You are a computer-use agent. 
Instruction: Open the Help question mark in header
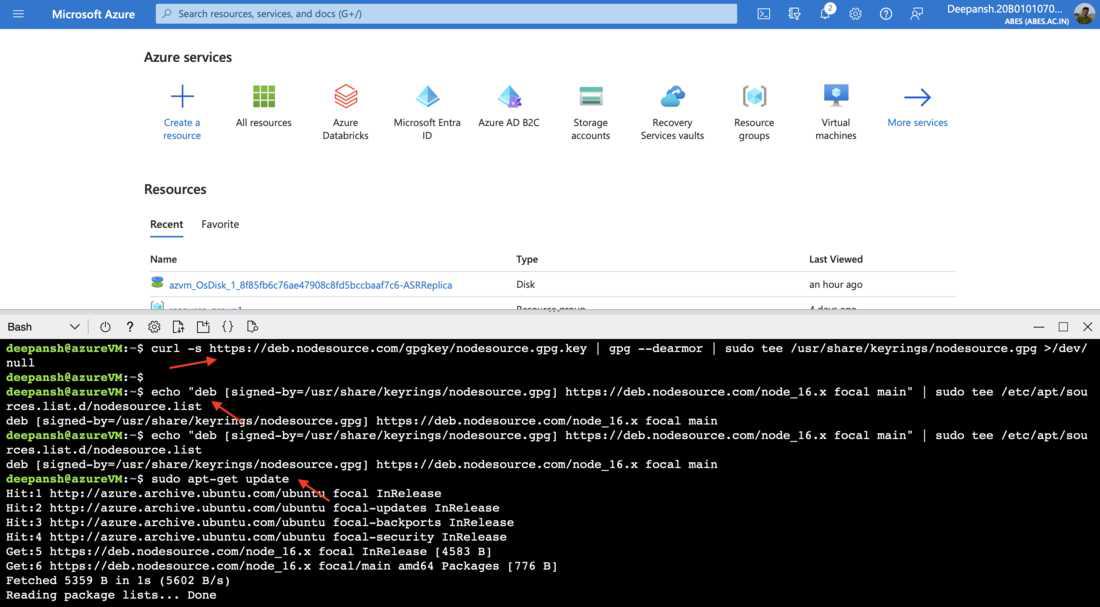[886, 13]
